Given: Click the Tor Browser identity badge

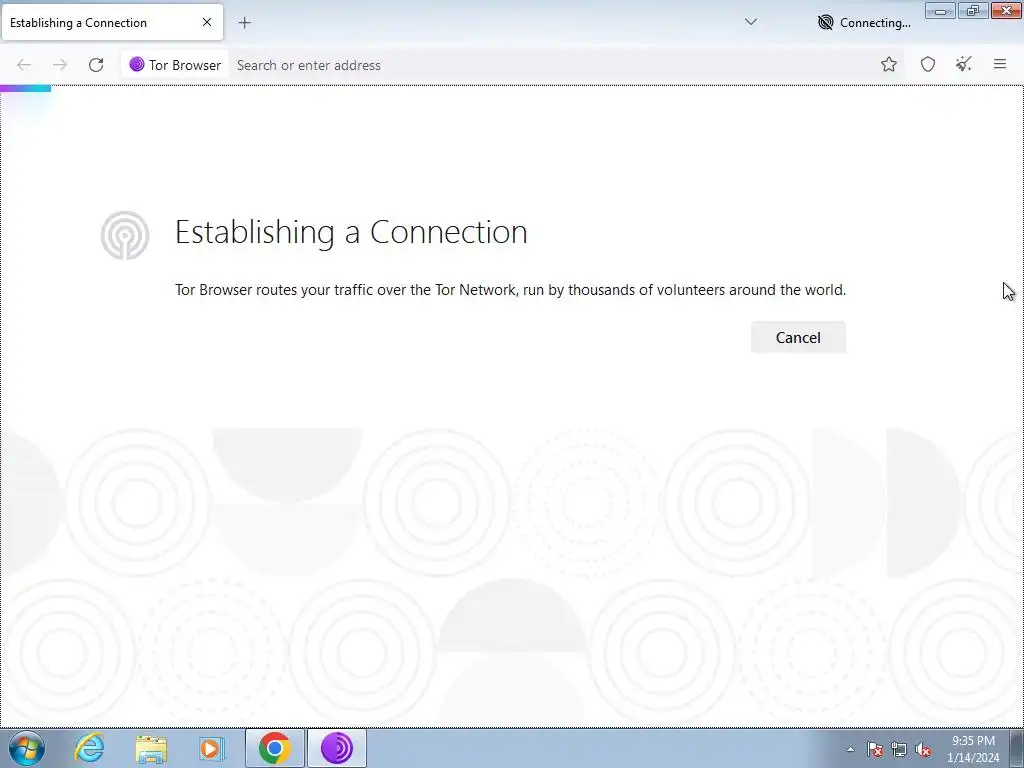Looking at the screenshot, I should pos(175,65).
